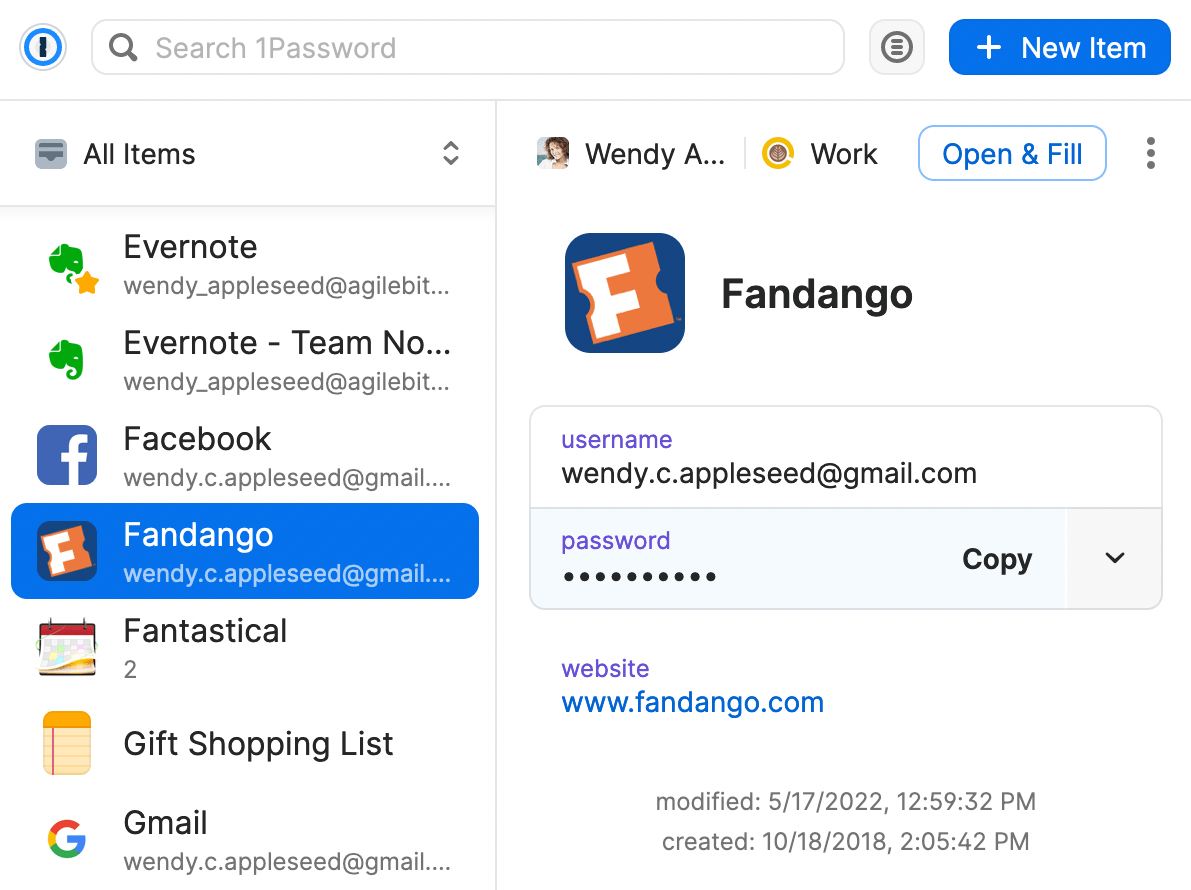Click the modified date text

(x=845, y=801)
